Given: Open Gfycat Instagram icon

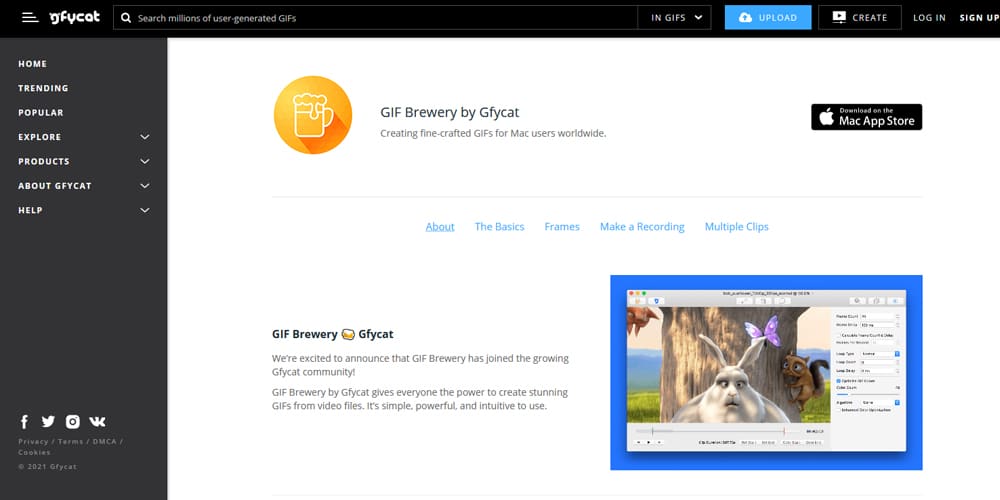Looking at the screenshot, I should pos(73,422).
